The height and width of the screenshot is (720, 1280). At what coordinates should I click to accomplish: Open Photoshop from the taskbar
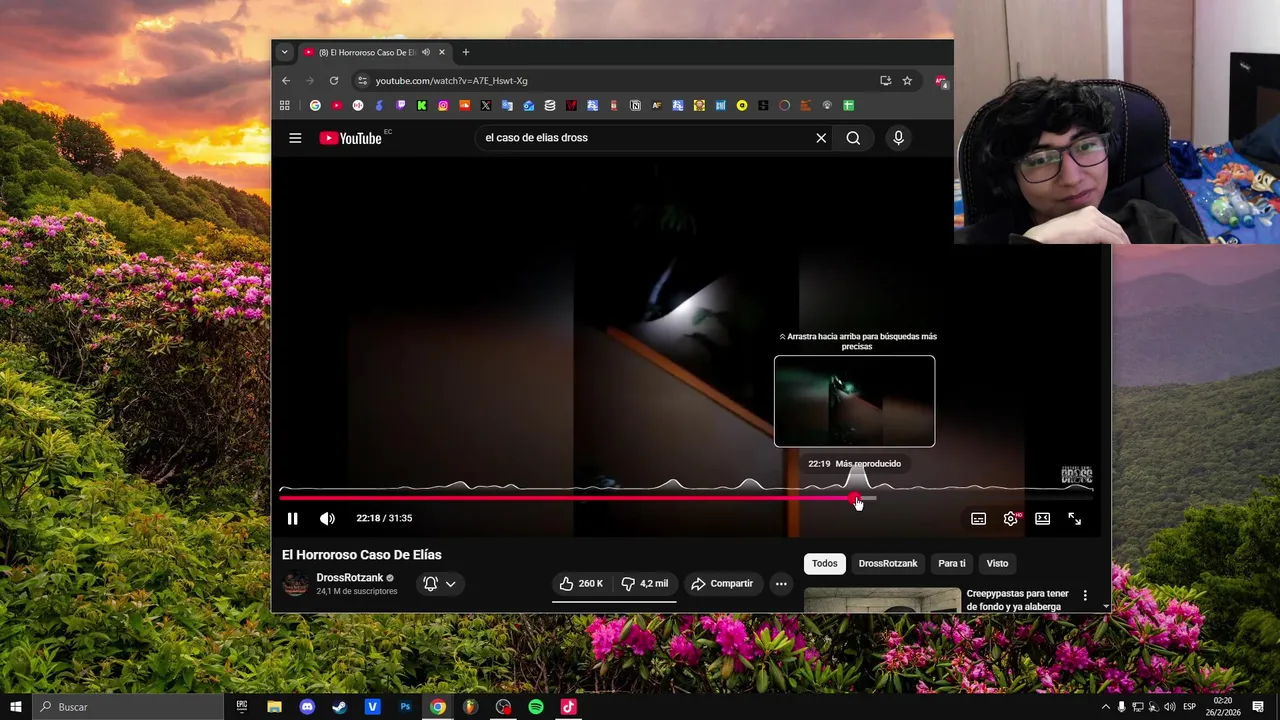pos(405,707)
